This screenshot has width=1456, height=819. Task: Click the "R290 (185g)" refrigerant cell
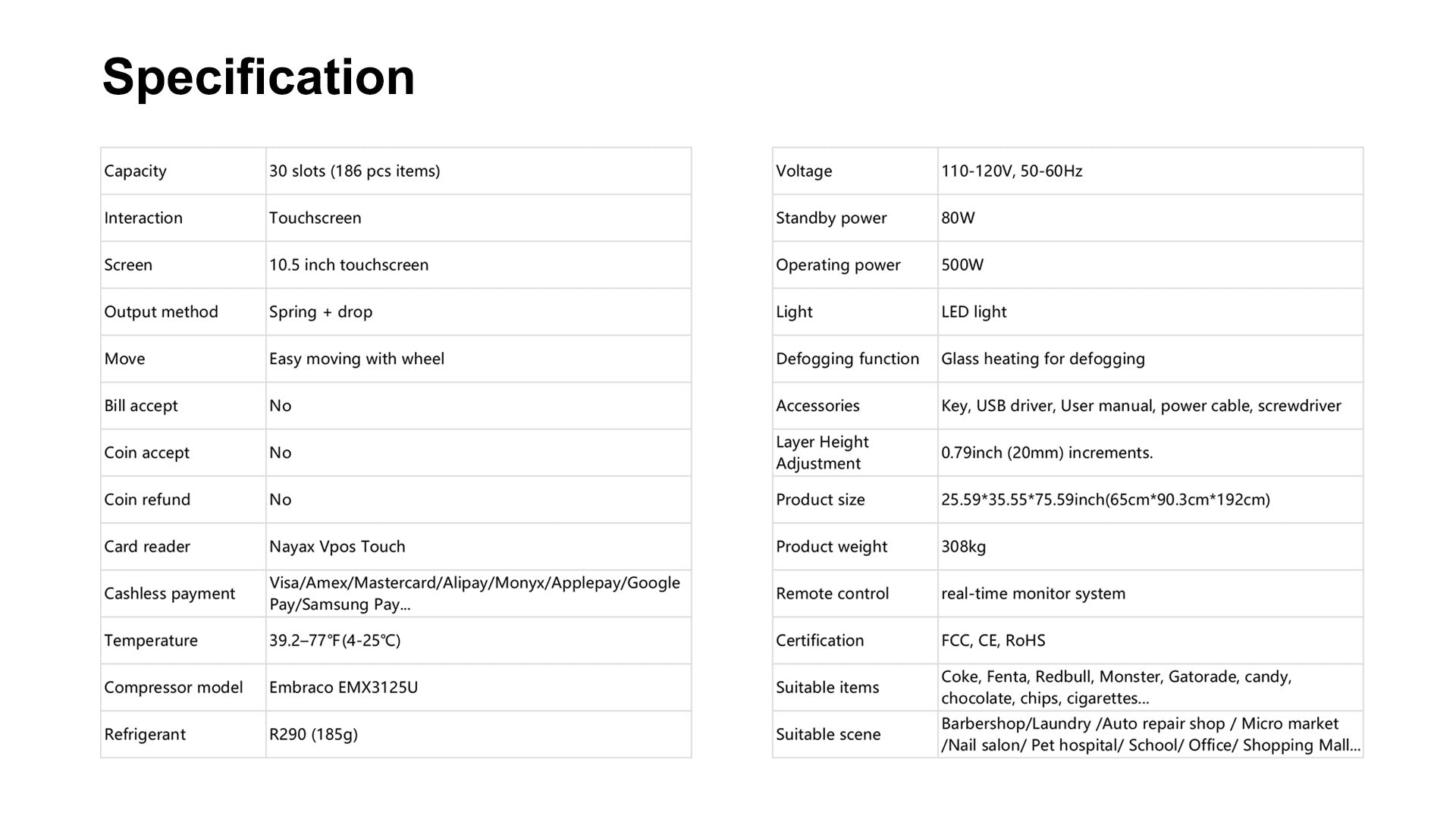pyautogui.click(x=313, y=735)
